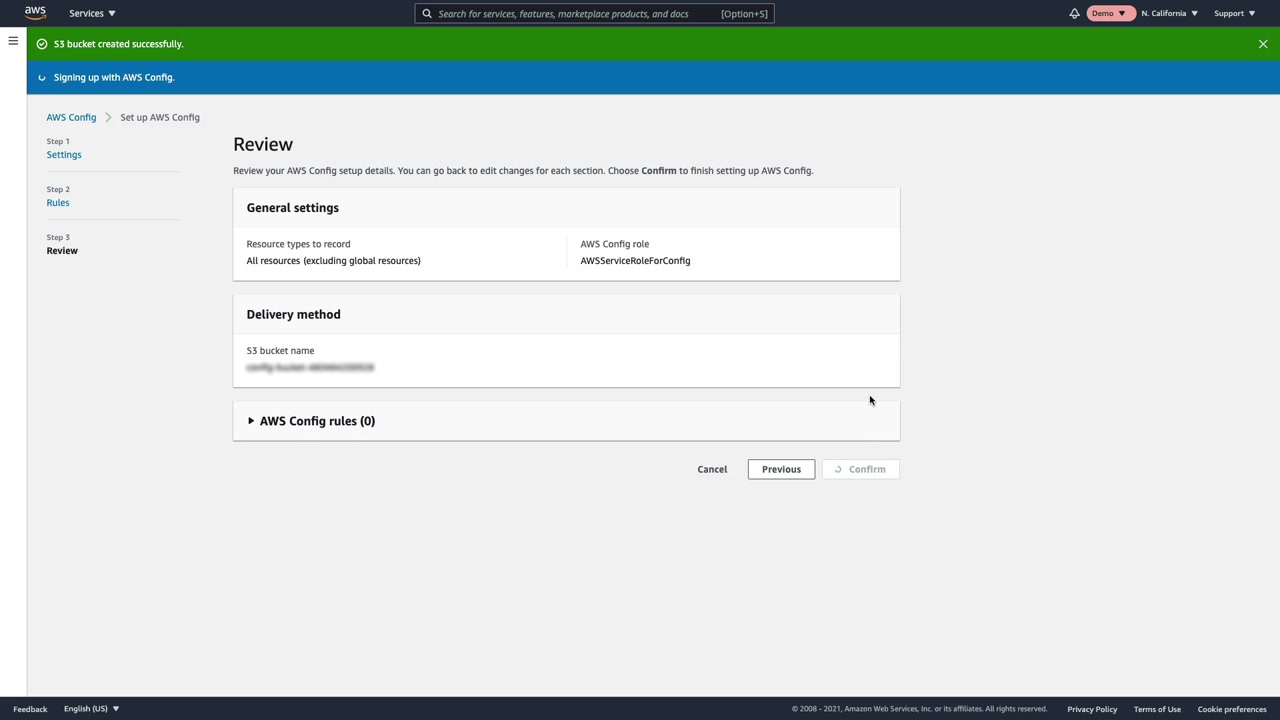Click the Cancel button
Image resolution: width=1280 pixels, height=720 pixels.
point(712,469)
